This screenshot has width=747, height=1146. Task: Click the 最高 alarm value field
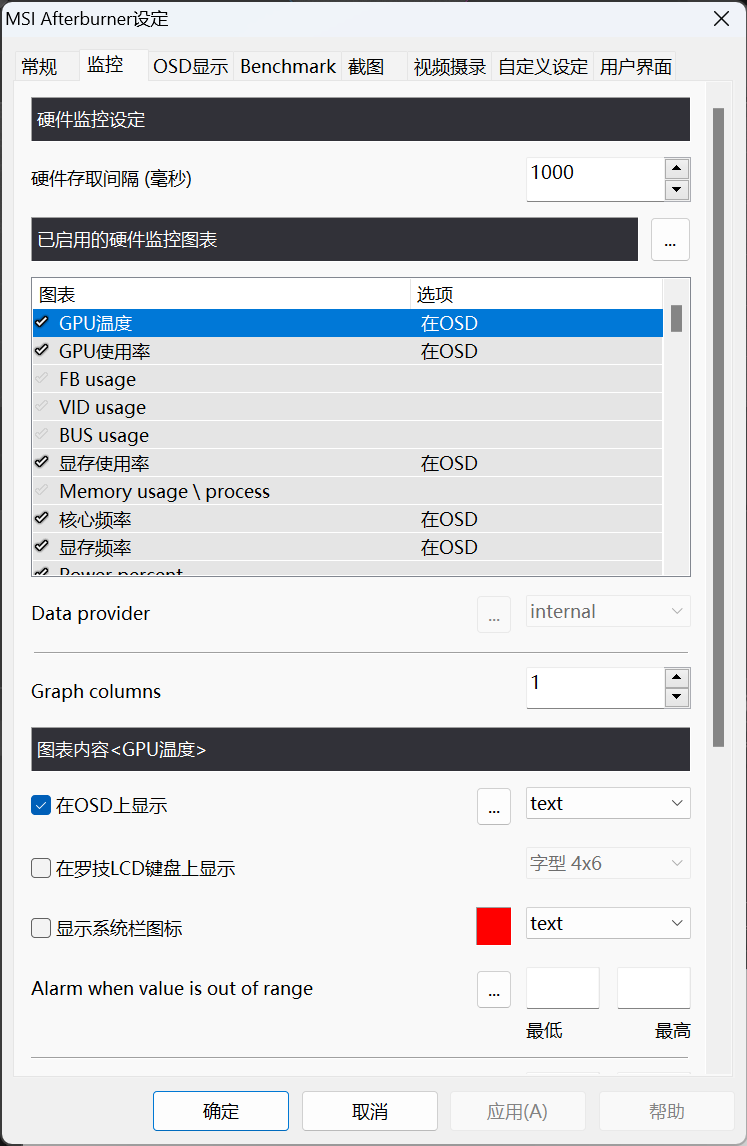[653, 988]
